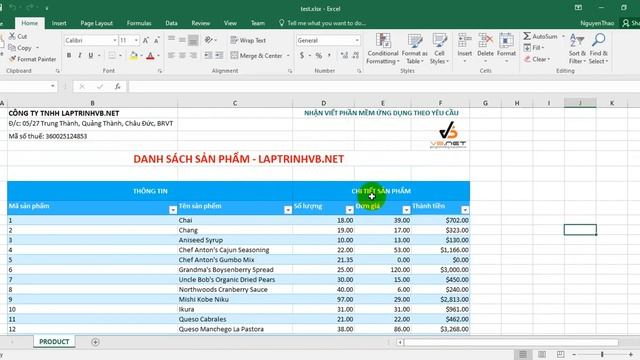Open the Clear dropdown in Editing

click(x=537, y=59)
